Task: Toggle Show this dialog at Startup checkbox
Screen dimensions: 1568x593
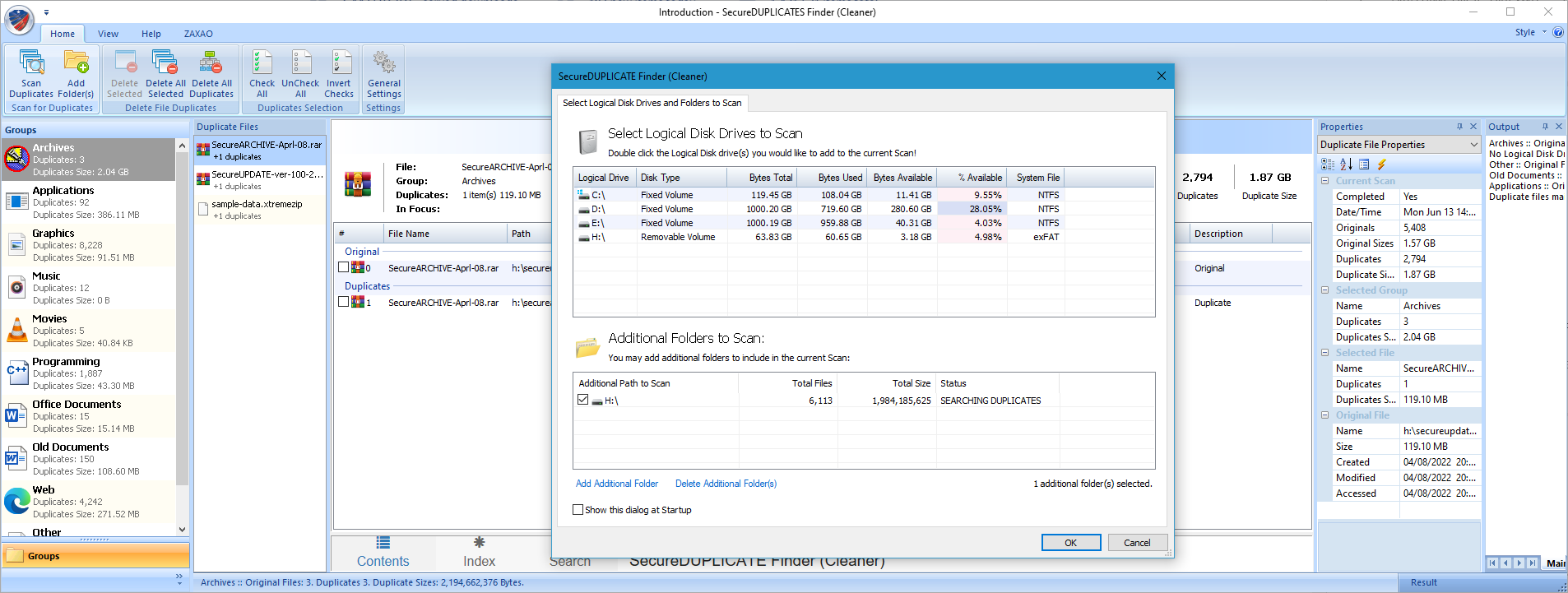Action: pos(578,510)
